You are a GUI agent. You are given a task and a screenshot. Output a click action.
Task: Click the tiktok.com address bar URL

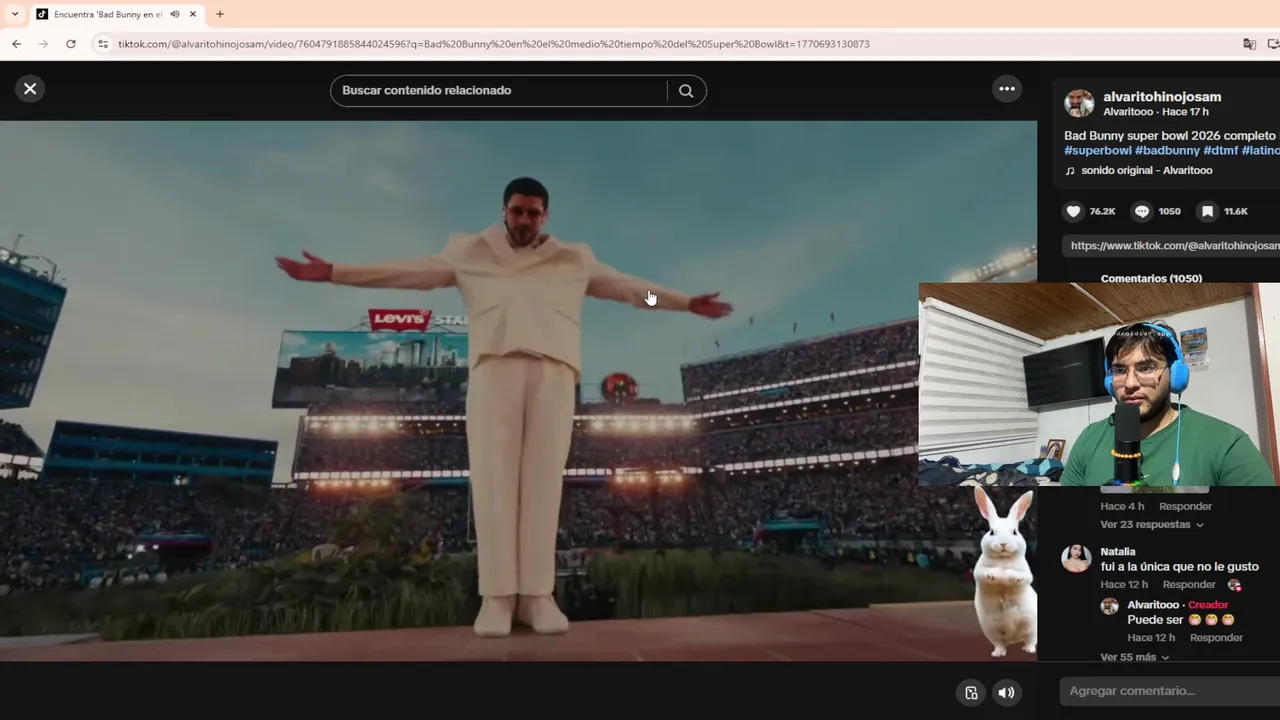click(x=494, y=44)
